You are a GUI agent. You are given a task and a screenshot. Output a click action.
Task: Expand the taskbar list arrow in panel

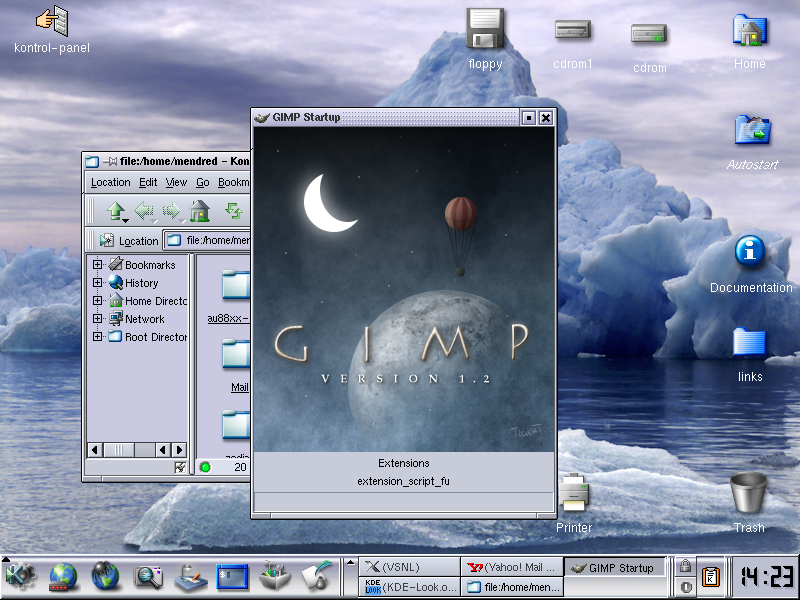coord(351,563)
